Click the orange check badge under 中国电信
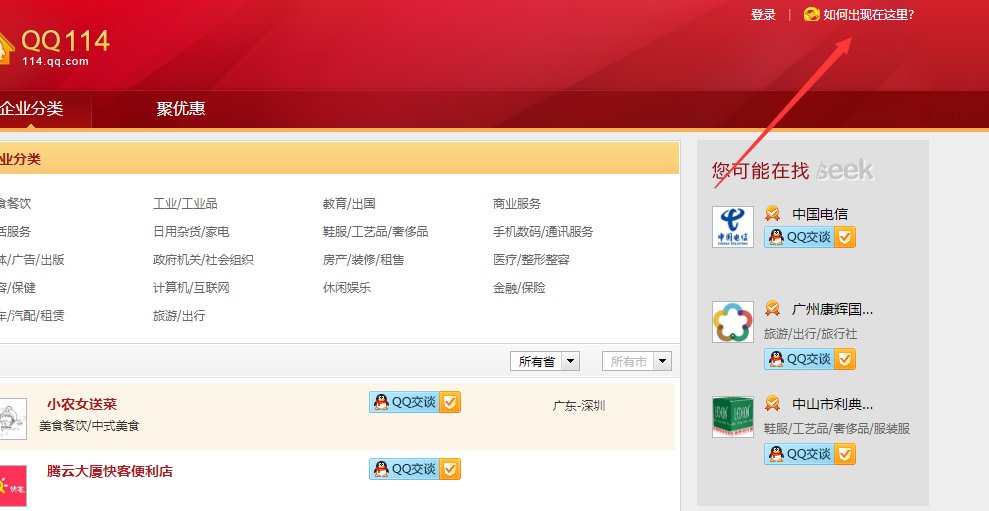 (845, 237)
